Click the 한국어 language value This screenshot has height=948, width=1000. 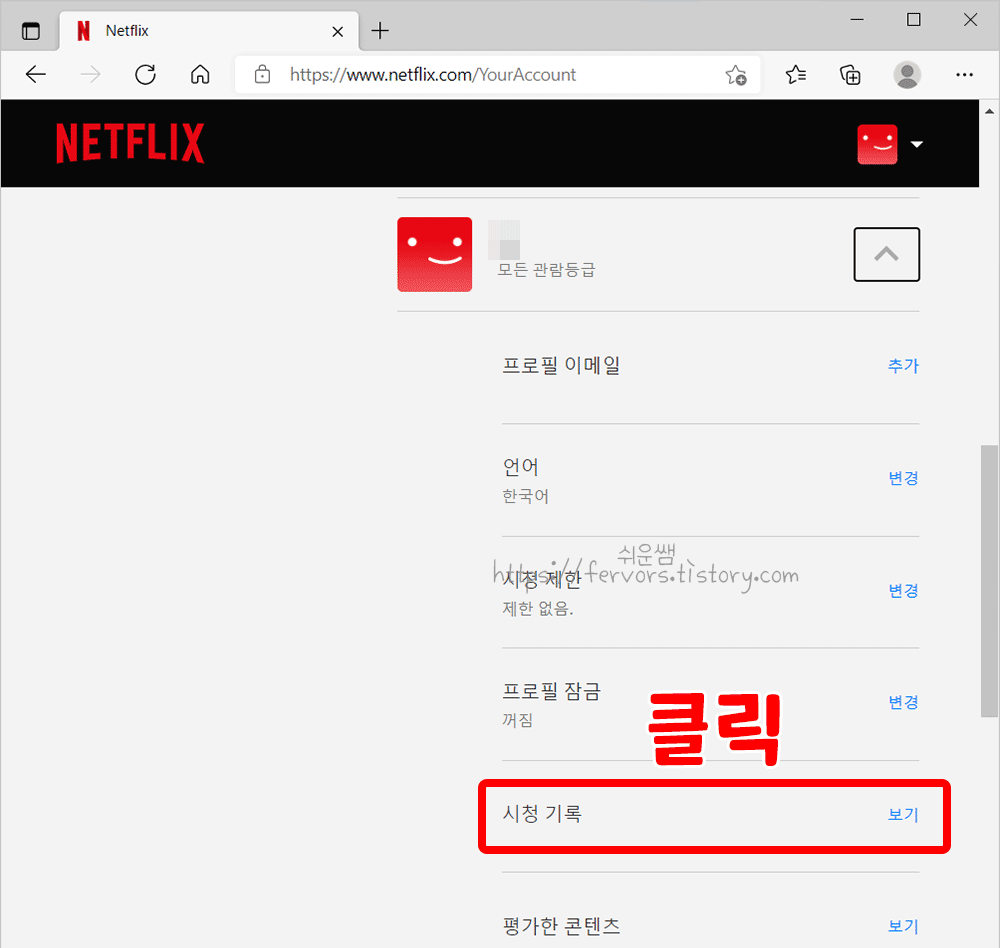pos(526,496)
